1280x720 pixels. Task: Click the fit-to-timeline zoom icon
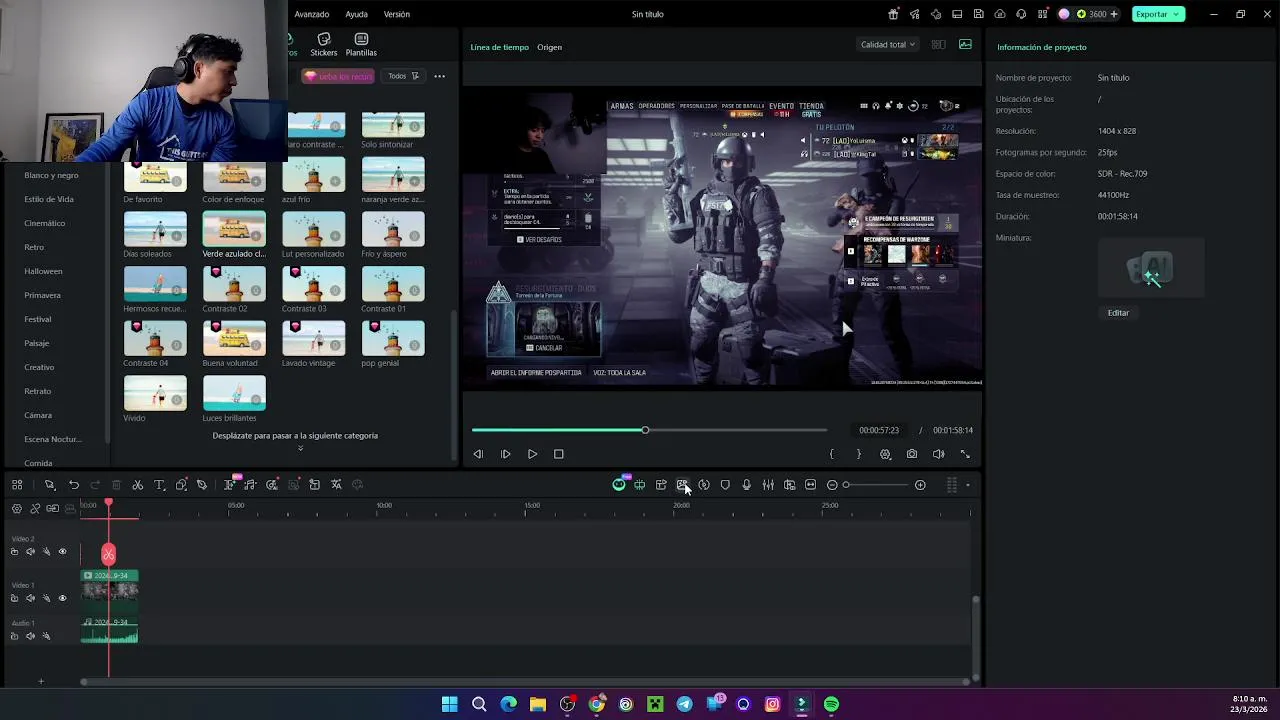[x=810, y=485]
